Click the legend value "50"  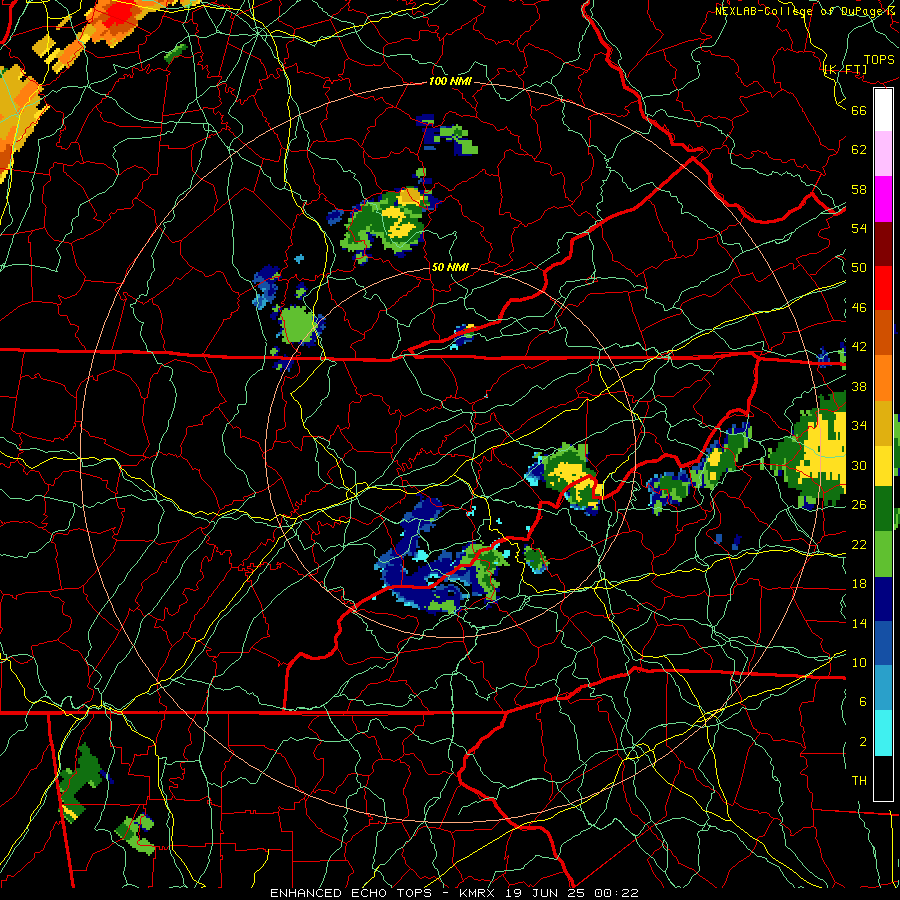[859, 268]
